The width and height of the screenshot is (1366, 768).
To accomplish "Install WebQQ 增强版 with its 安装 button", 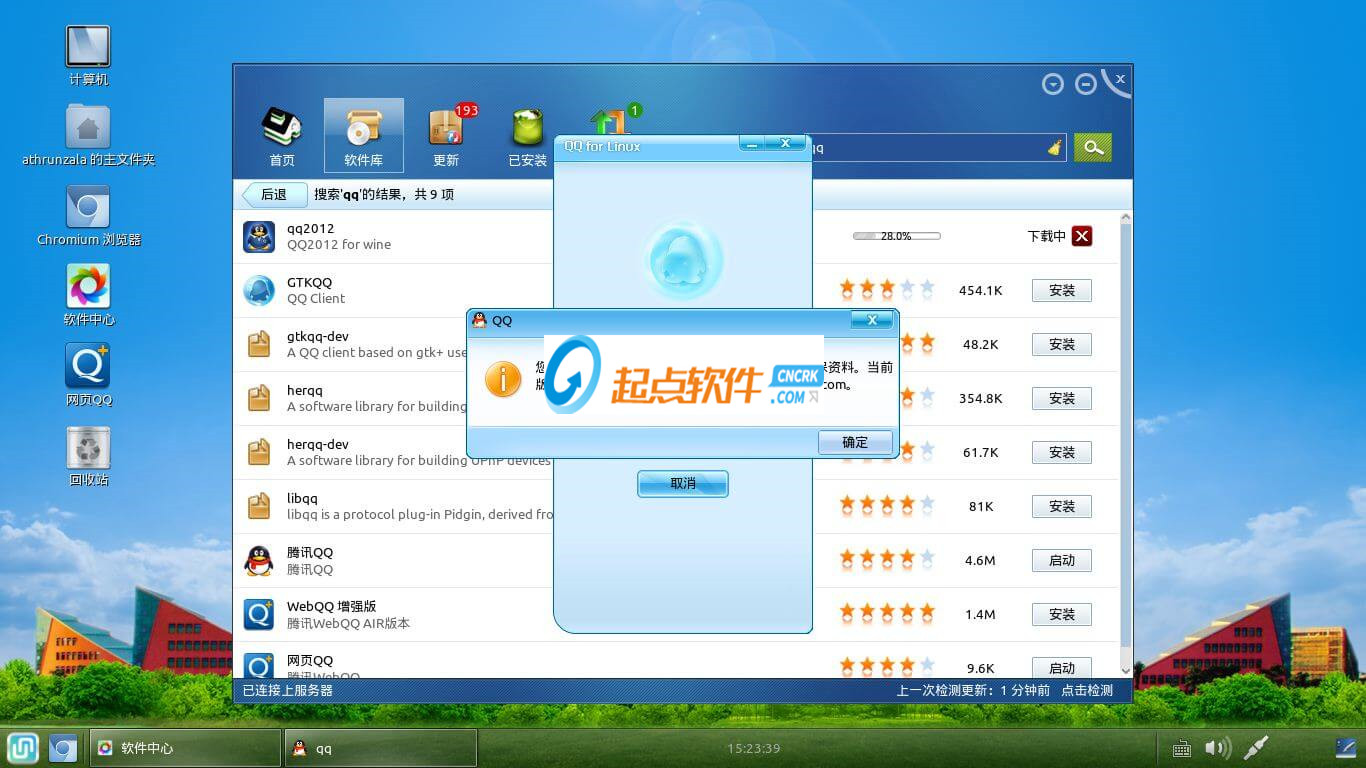I will [x=1062, y=614].
